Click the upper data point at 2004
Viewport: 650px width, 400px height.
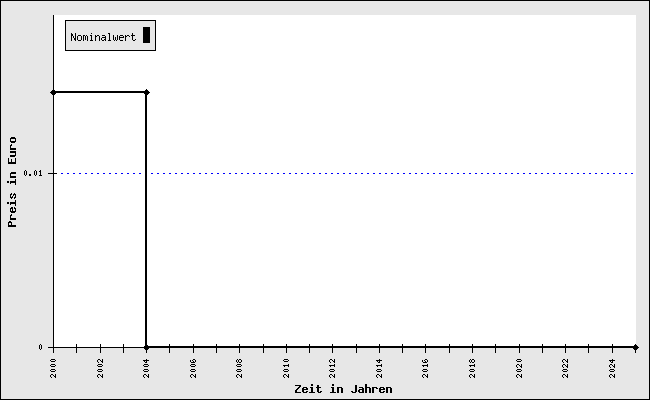click(146, 92)
